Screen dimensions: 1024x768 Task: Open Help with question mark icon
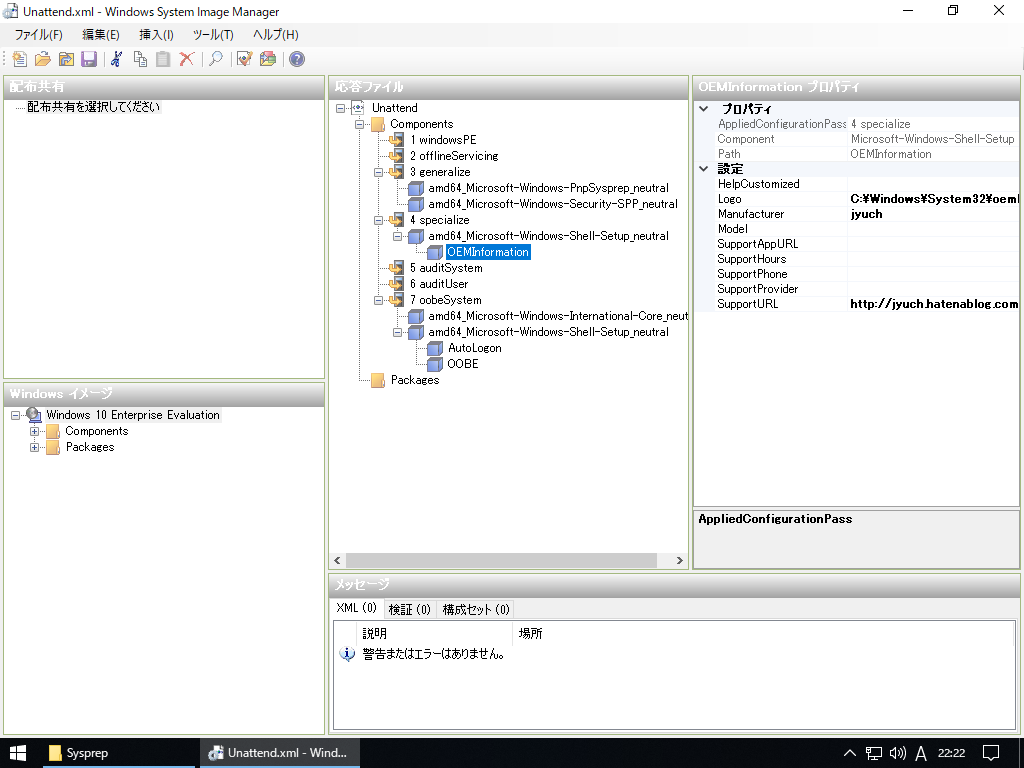pyautogui.click(x=296, y=59)
